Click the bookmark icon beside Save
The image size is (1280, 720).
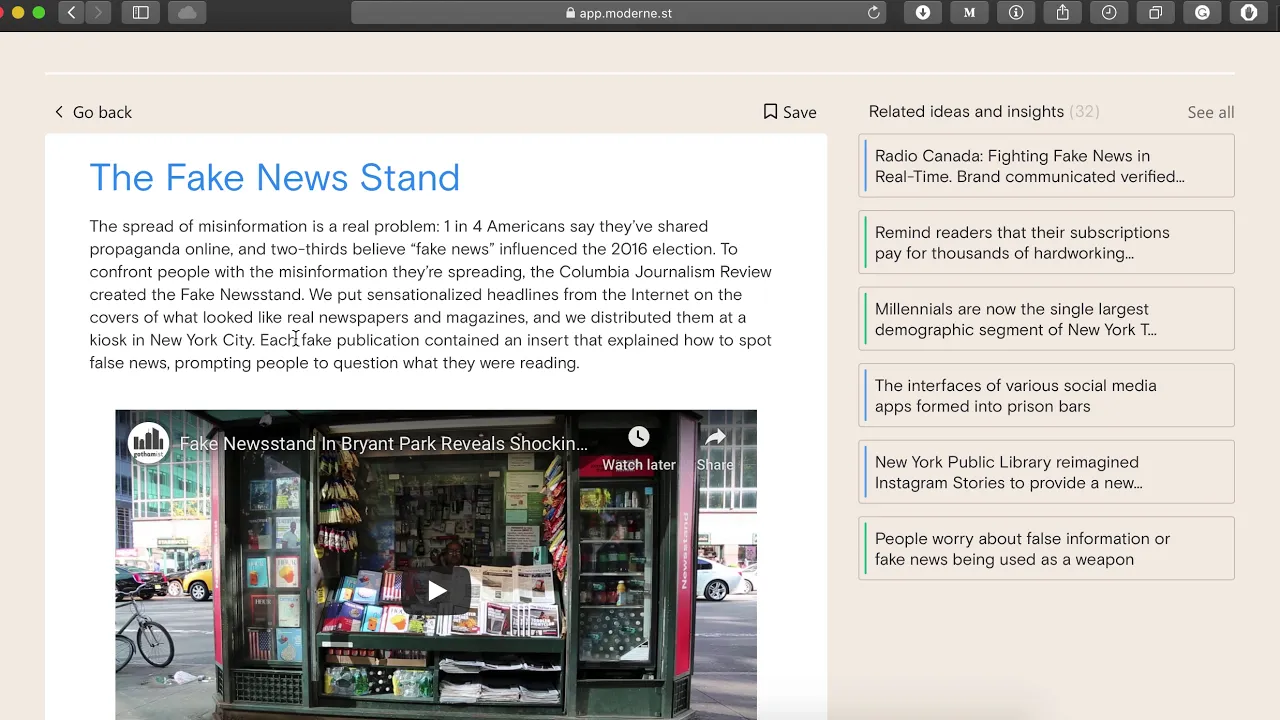click(x=770, y=112)
